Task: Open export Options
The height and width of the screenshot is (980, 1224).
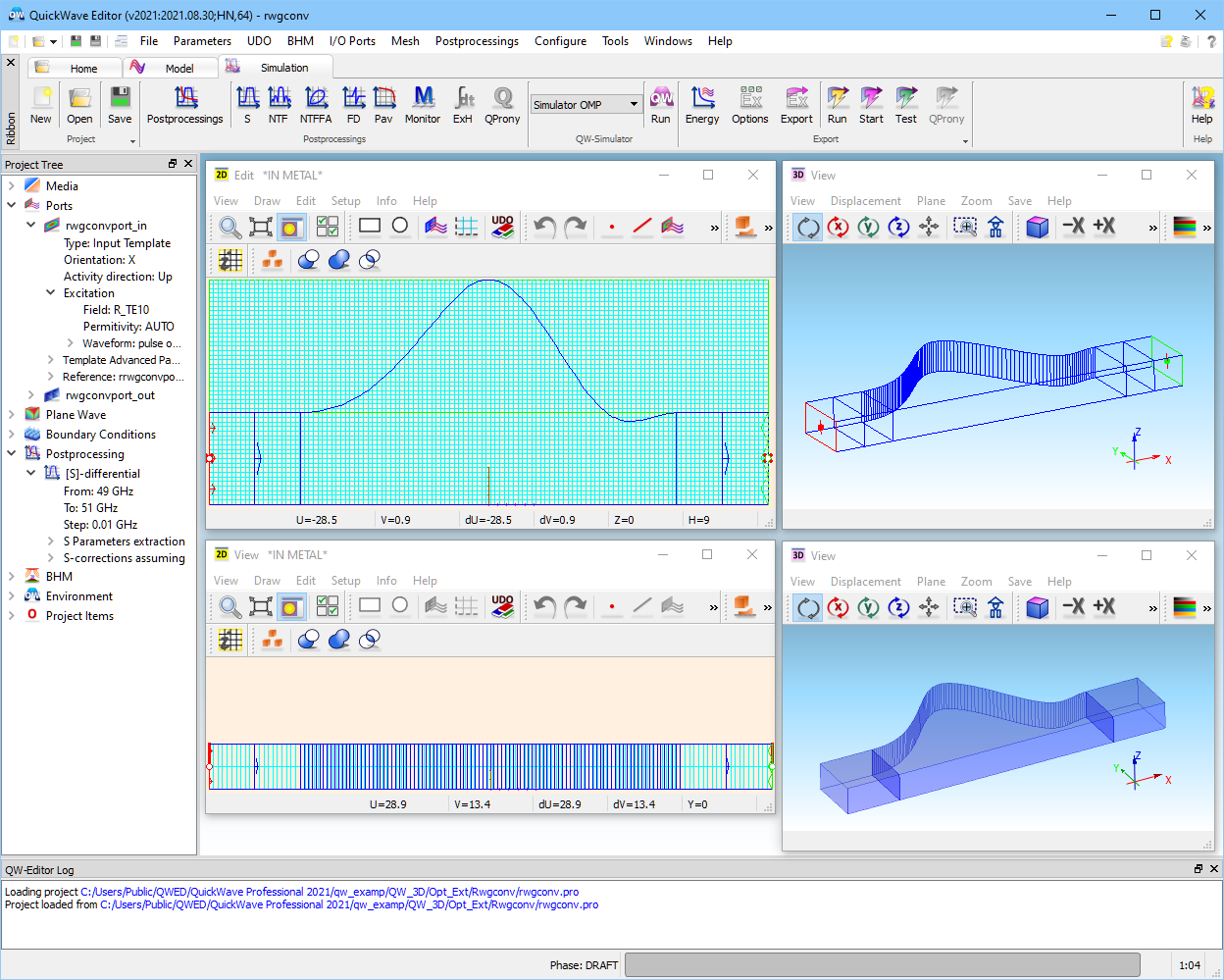Action: click(x=750, y=104)
